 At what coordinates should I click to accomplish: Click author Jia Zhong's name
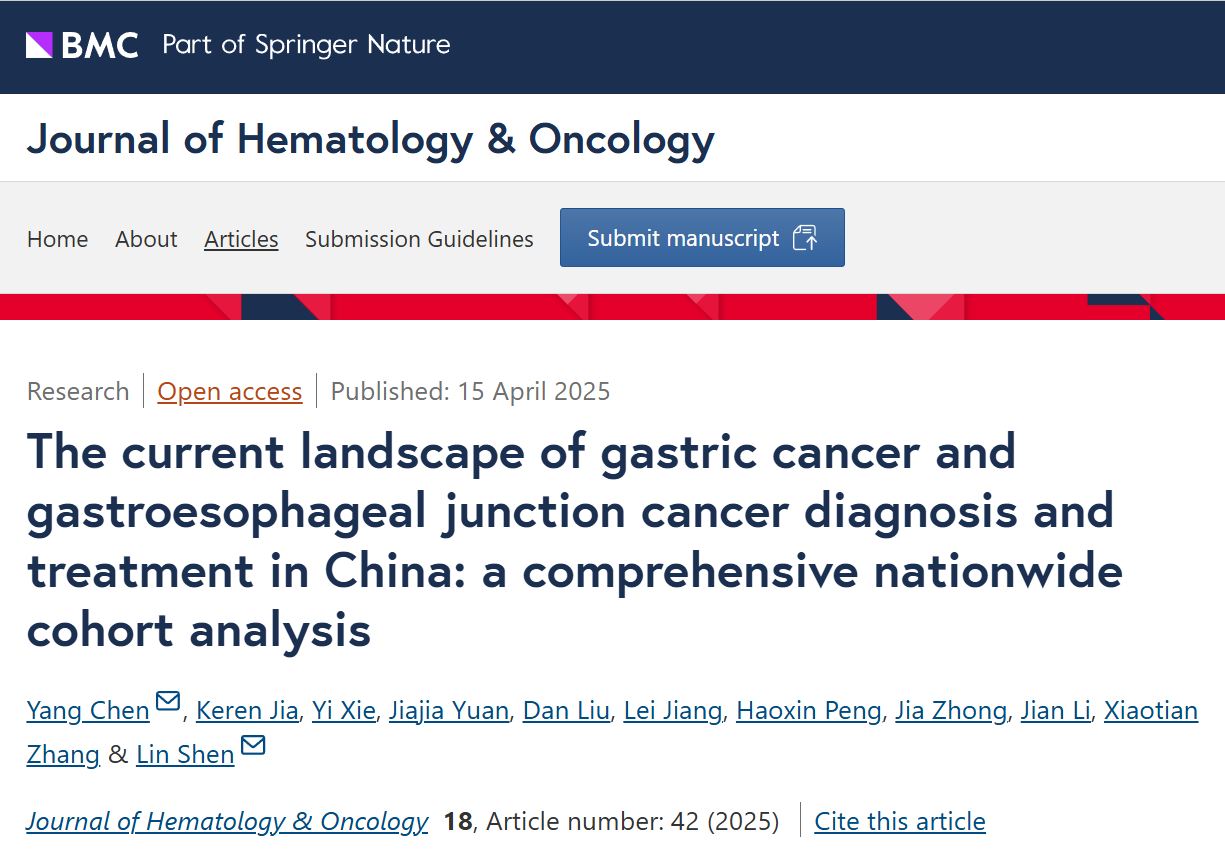coord(950,711)
